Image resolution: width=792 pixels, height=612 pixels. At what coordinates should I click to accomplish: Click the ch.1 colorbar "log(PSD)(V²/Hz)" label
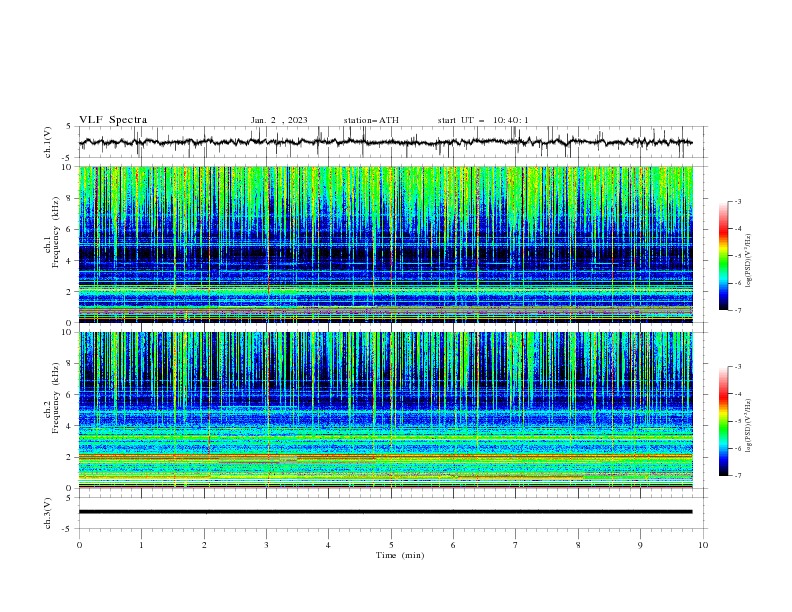[749, 261]
